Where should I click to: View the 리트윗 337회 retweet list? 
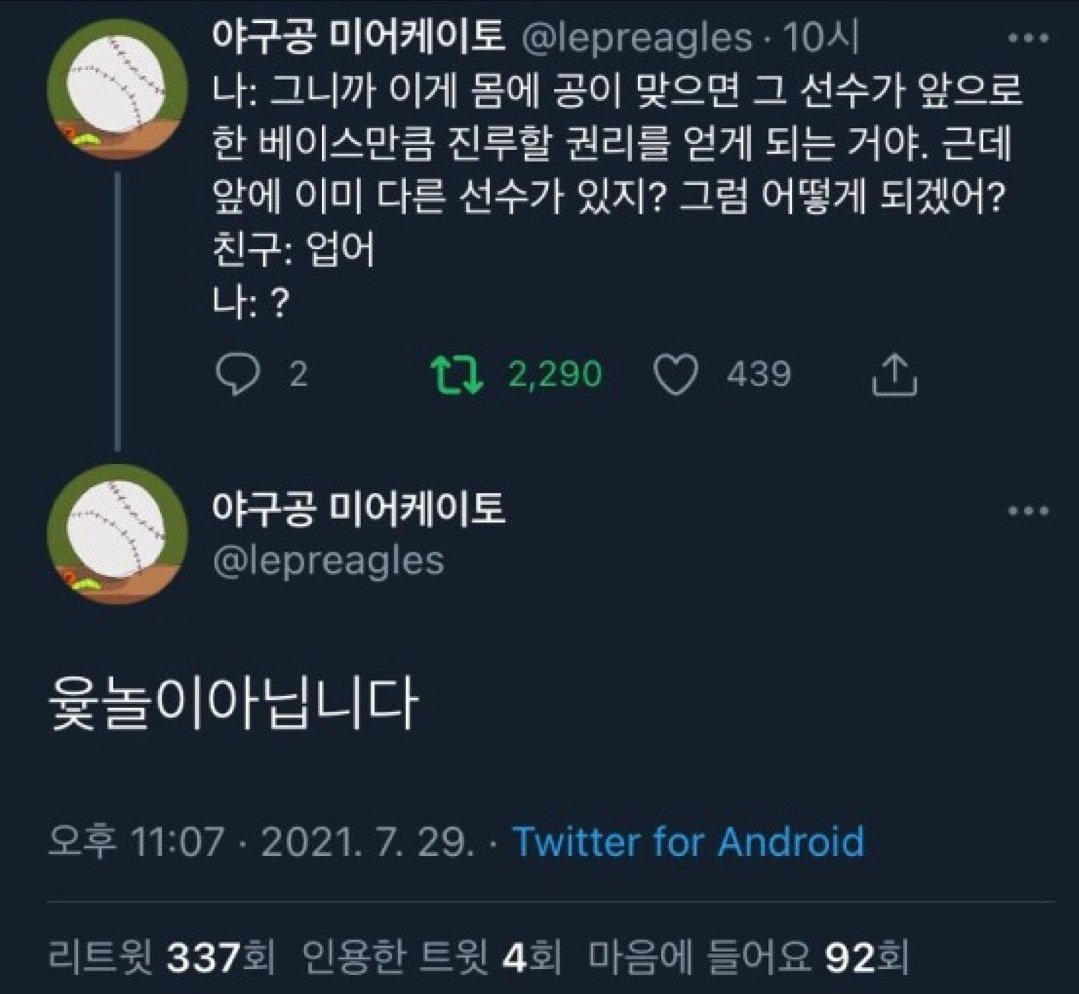click(x=162, y=960)
